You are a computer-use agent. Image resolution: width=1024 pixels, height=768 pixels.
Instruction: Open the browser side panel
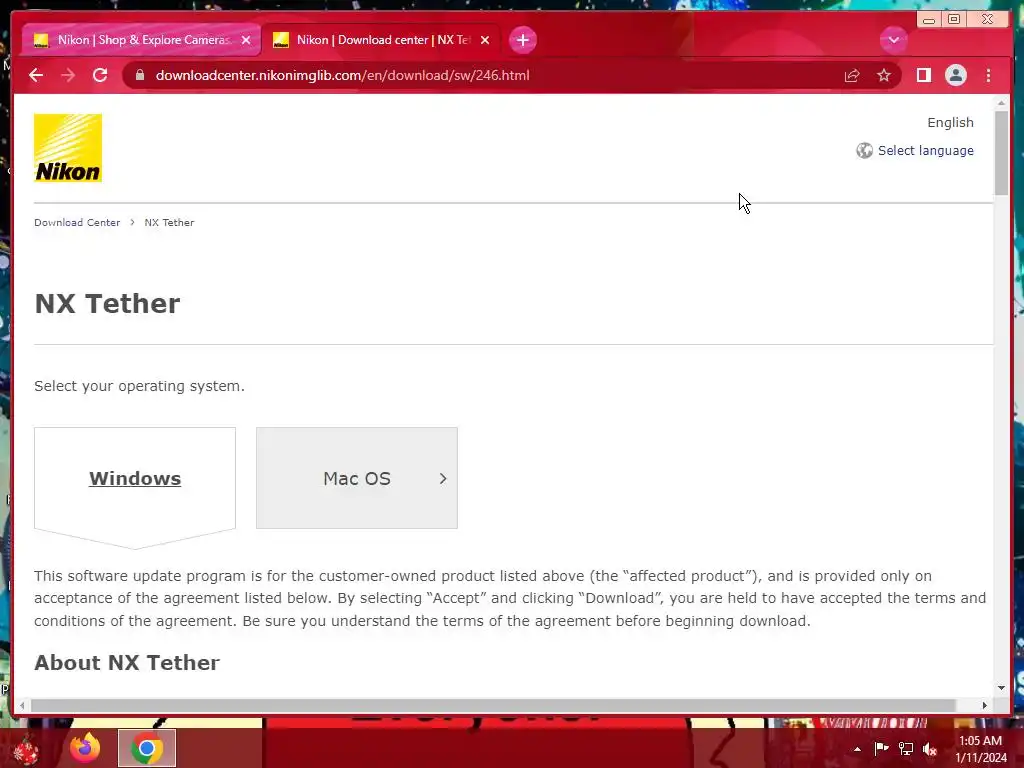[923, 75]
